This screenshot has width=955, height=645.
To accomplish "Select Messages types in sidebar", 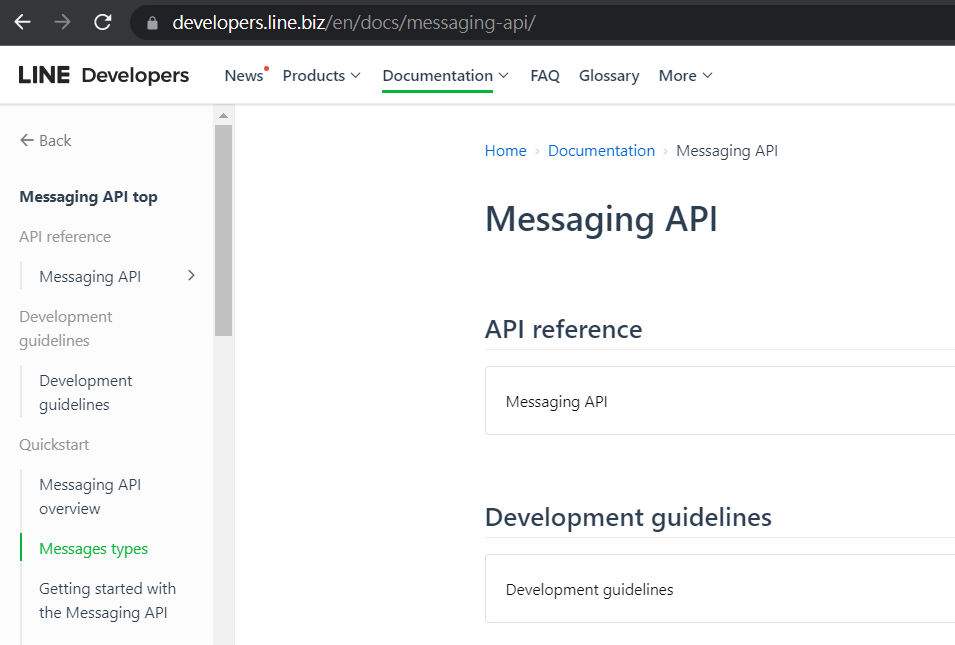I will click(93, 549).
